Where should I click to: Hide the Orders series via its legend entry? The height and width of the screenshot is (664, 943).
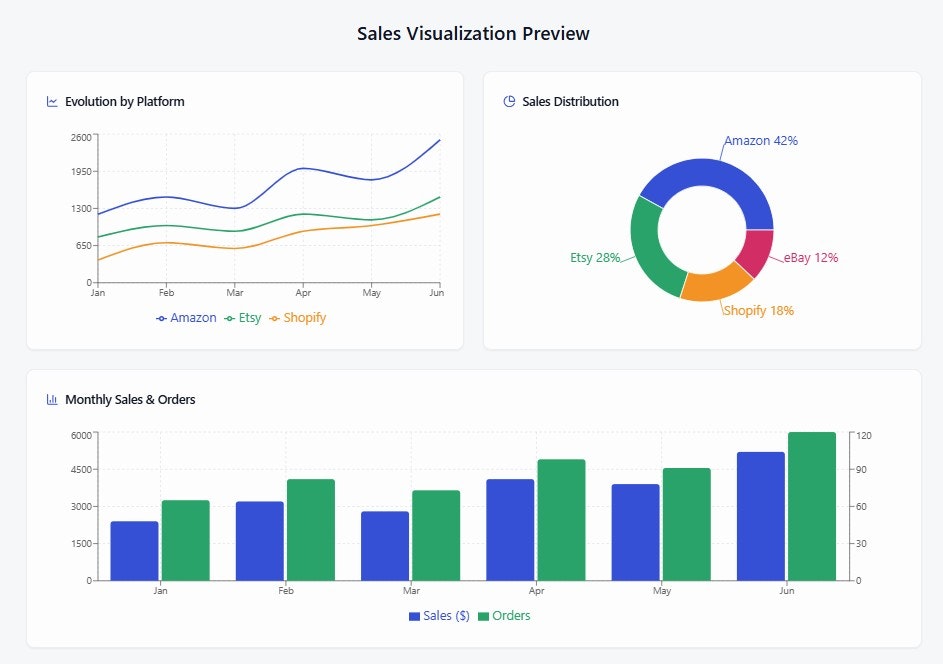tap(505, 616)
